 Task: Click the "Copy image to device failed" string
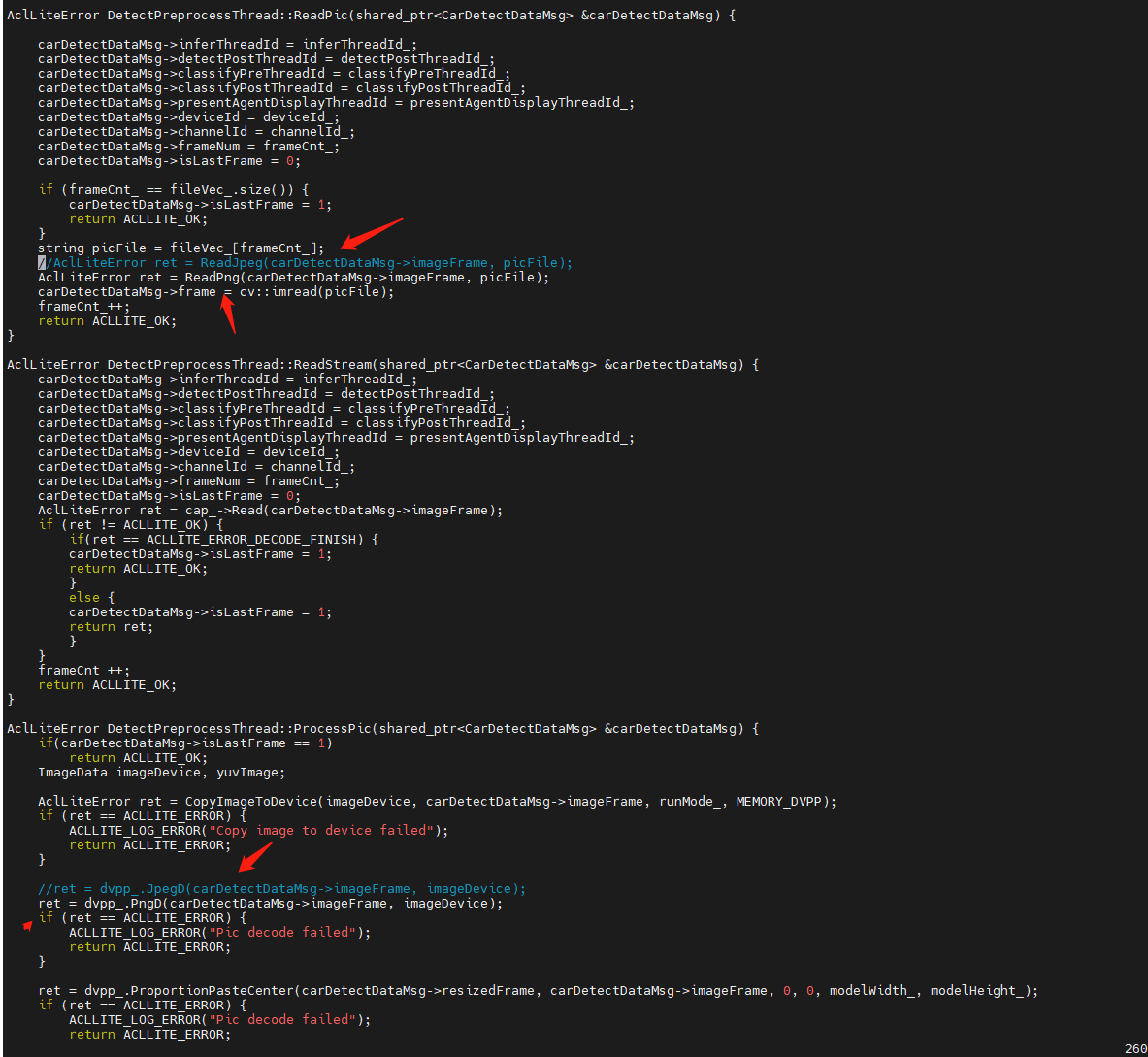tap(320, 831)
